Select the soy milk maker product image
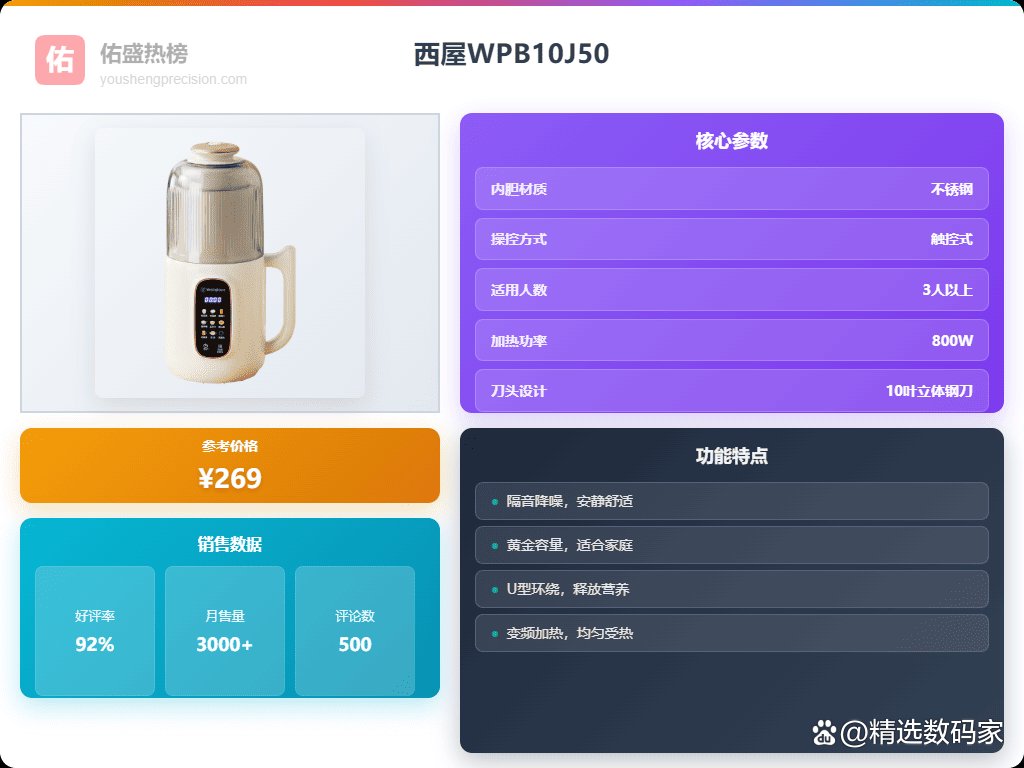This screenshot has height=768, width=1024. pos(230,263)
